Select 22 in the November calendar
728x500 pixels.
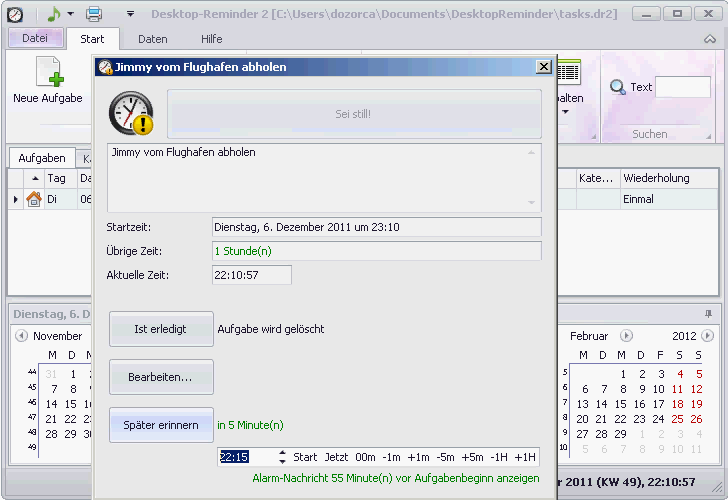tap(70, 419)
